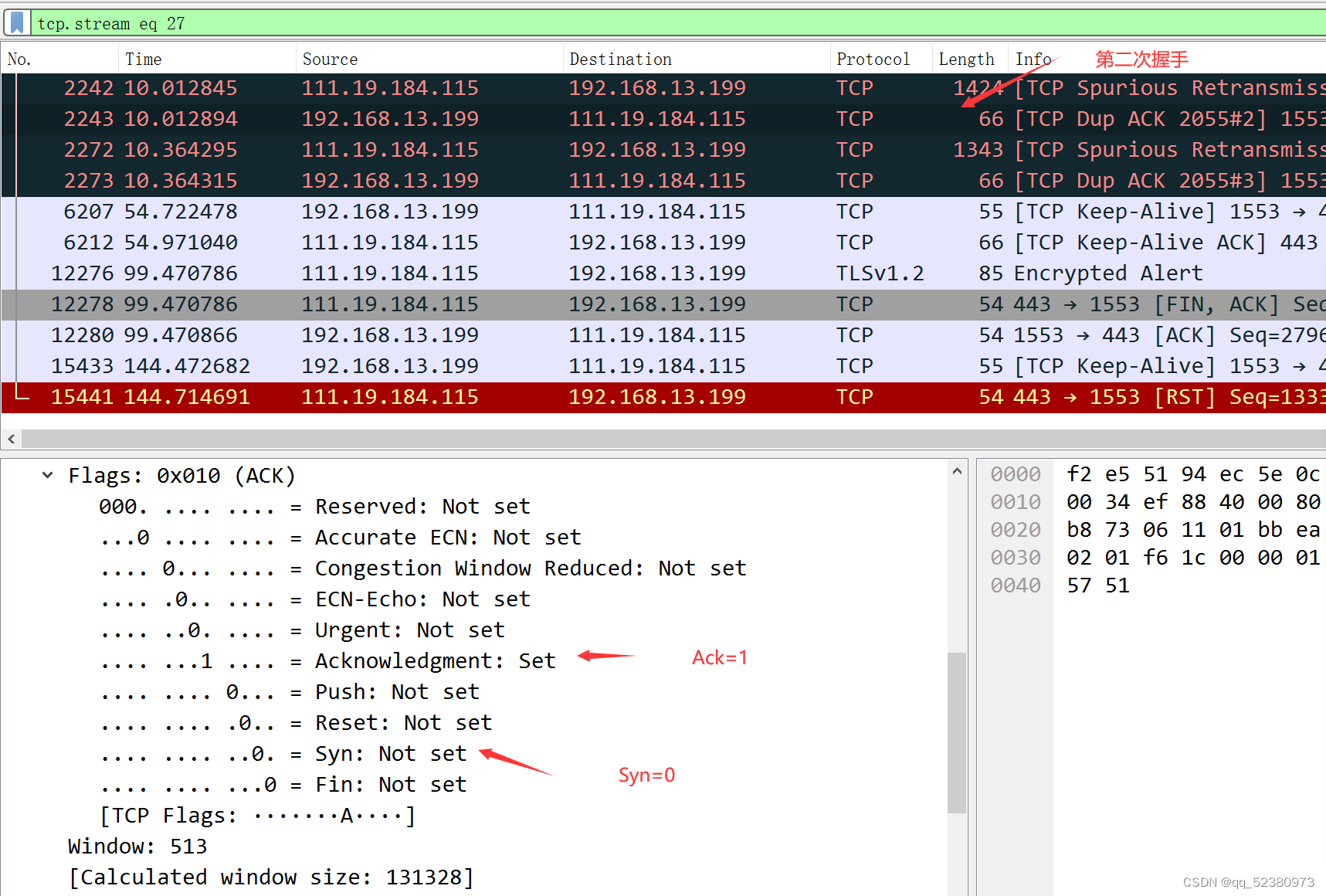
Task: Click the left arrow of horizontal scrollbar
Action: [x=11, y=439]
